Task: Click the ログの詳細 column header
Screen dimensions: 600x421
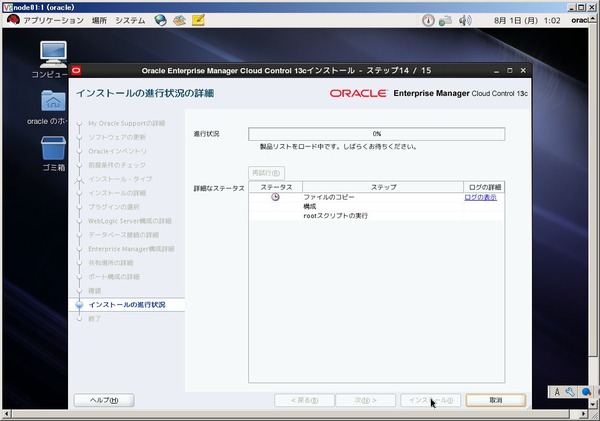Action: point(484,187)
